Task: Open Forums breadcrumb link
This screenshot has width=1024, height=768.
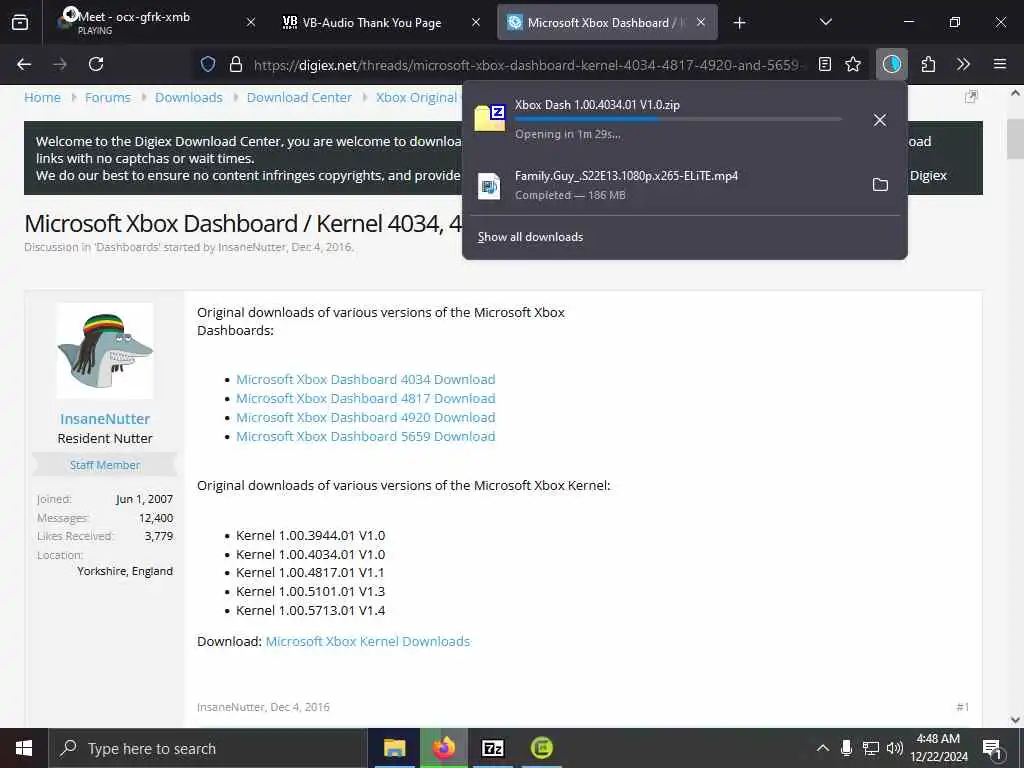Action: (108, 97)
